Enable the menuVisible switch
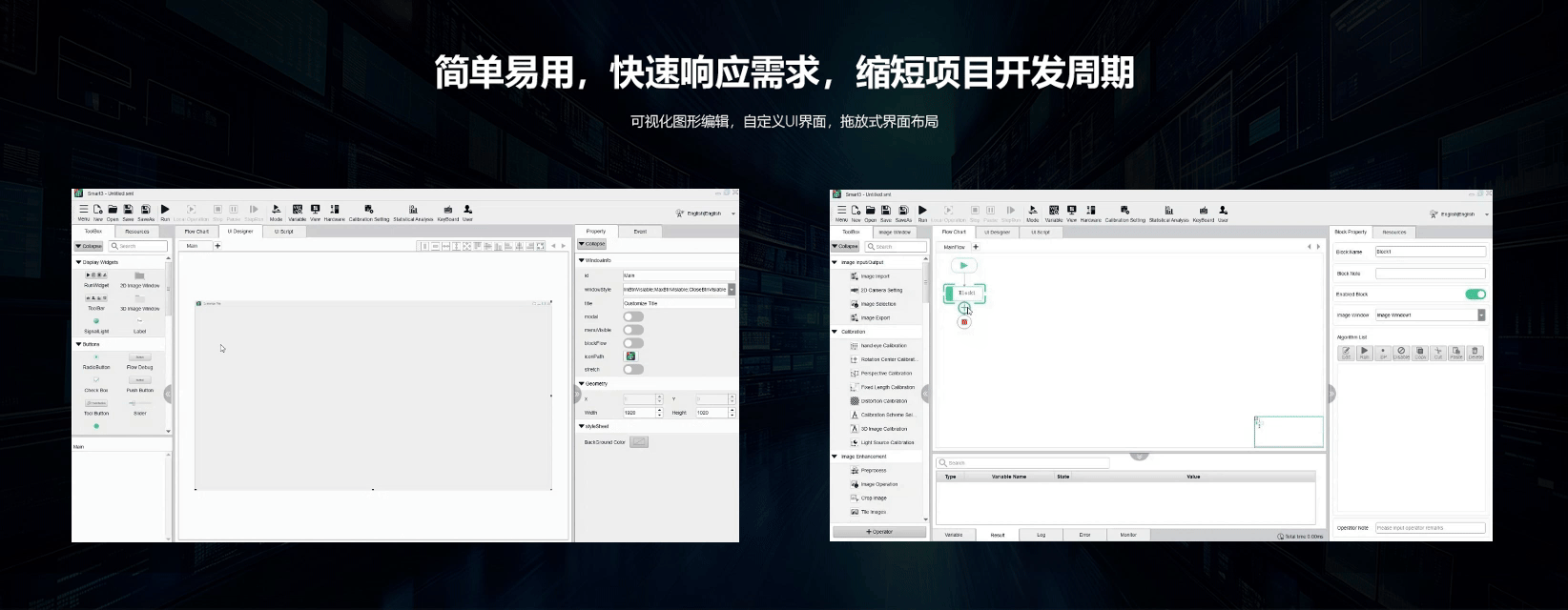The height and width of the screenshot is (610, 1568). pyautogui.click(x=633, y=330)
